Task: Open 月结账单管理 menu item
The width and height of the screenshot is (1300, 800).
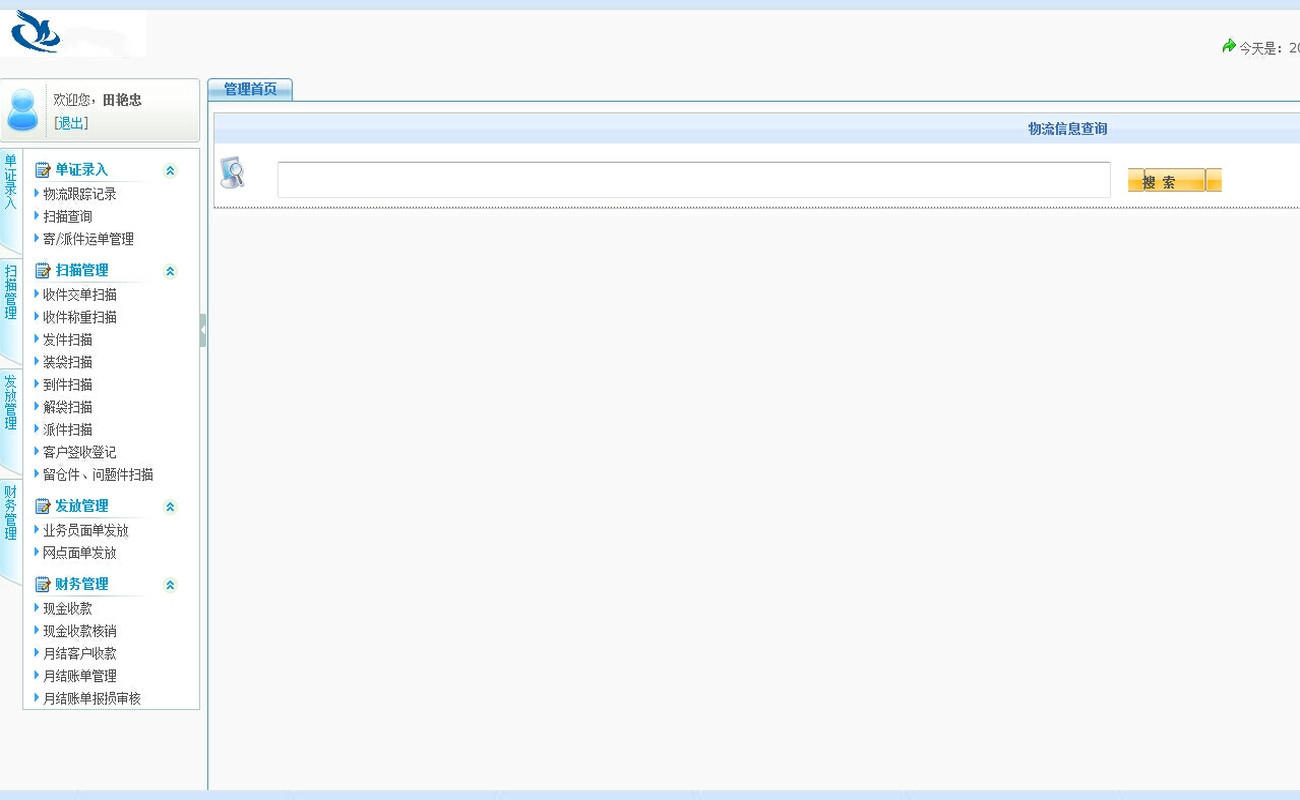Action: pyautogui.click(x=79, y=676)
